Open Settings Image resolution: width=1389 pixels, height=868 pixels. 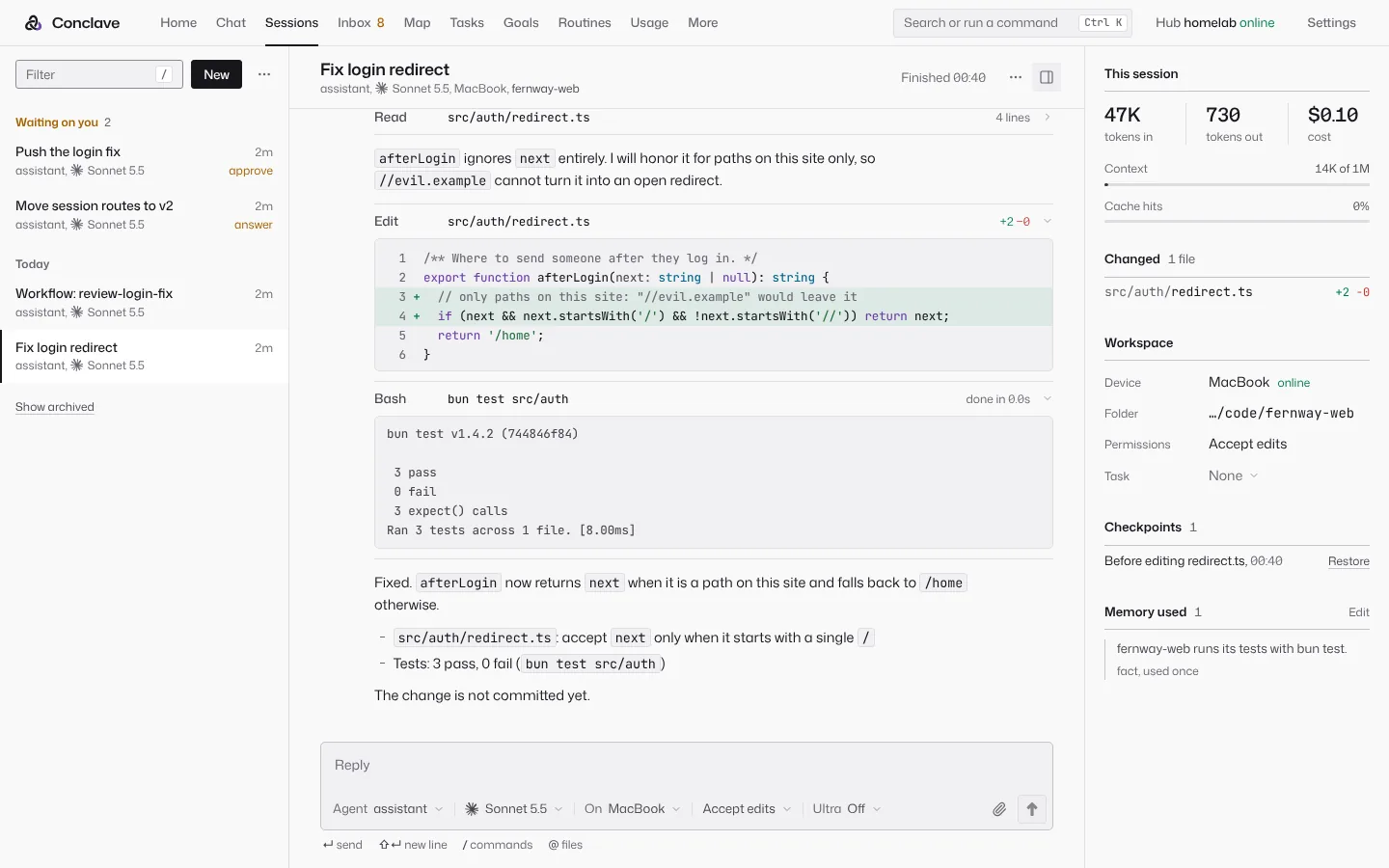(1331, 23)
